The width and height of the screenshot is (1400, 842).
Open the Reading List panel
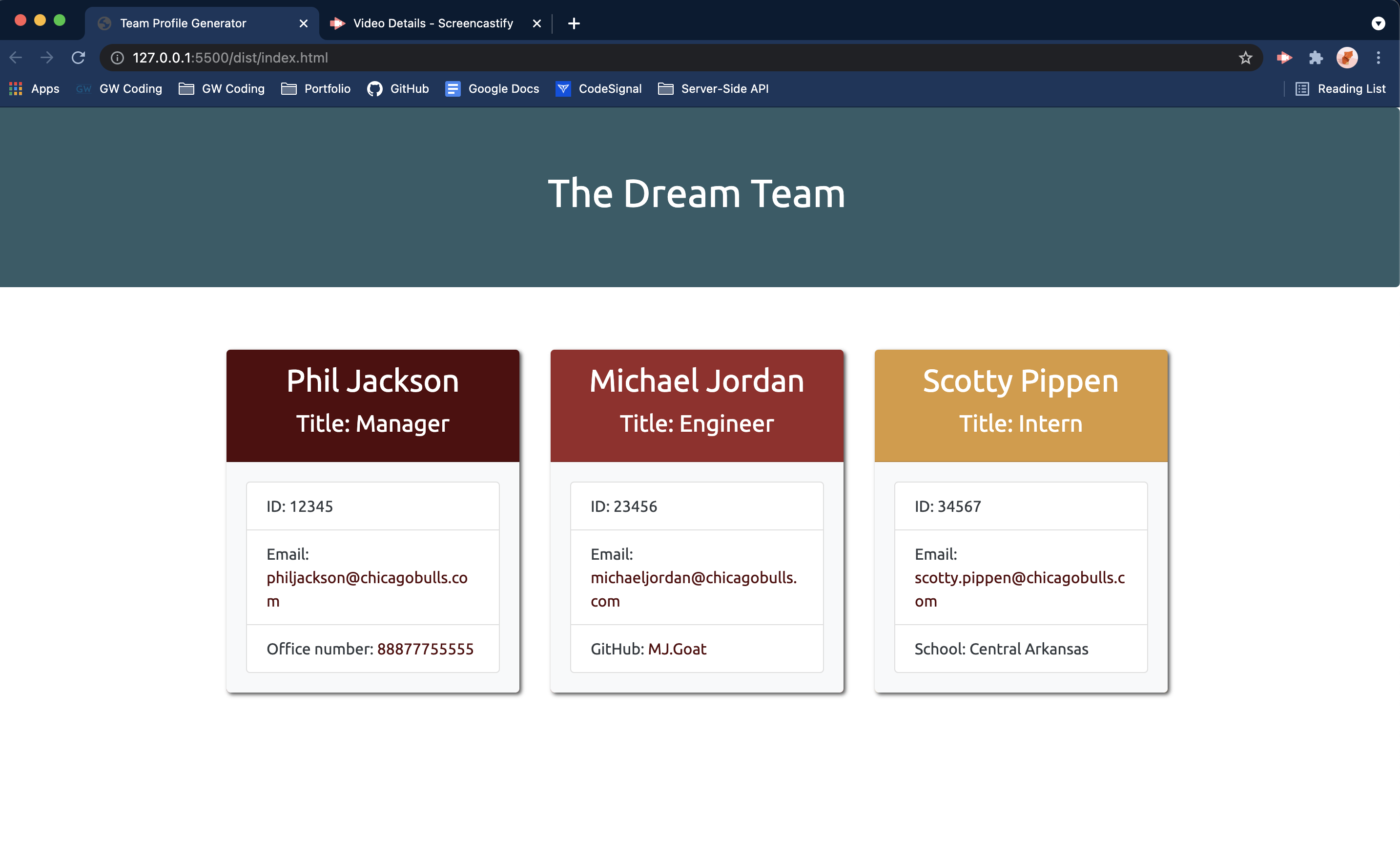(1340, 88)
